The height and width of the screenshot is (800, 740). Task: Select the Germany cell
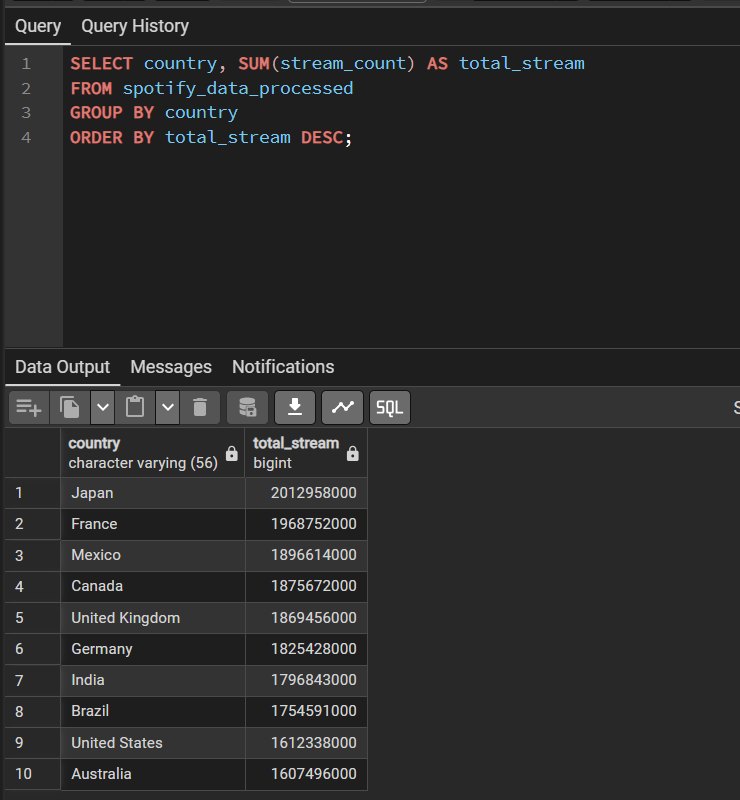coord(153,649)
